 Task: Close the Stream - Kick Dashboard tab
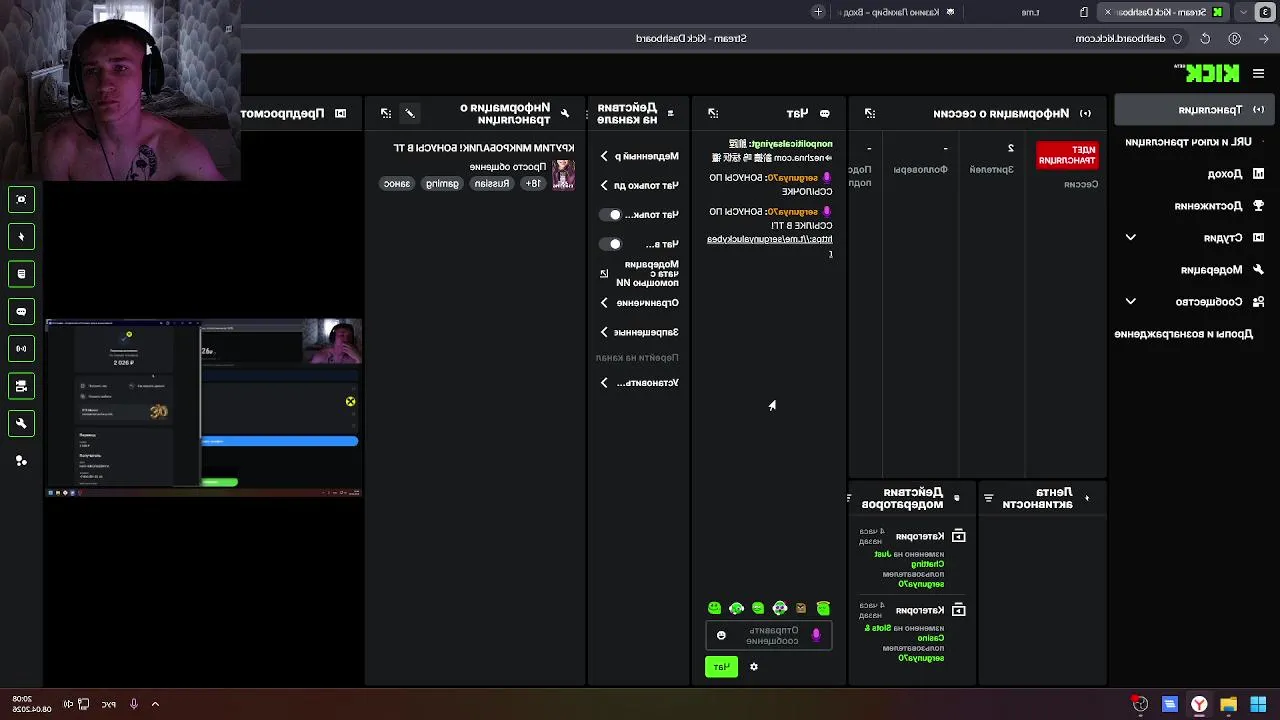[x=1107, y=12]
